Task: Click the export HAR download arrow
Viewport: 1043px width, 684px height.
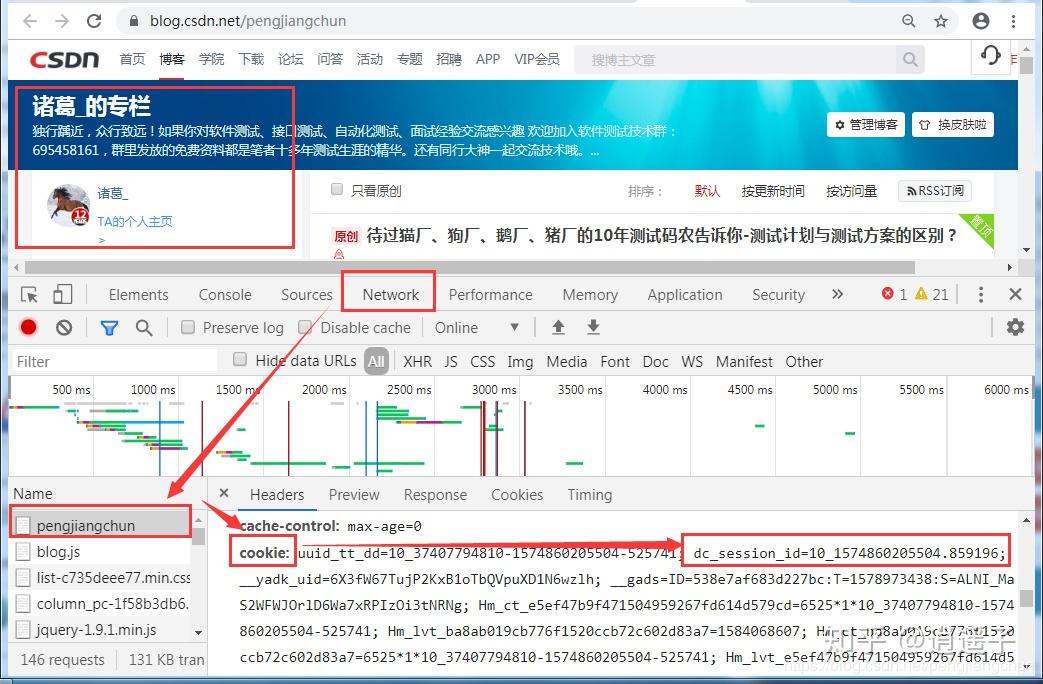Action: 593,327
